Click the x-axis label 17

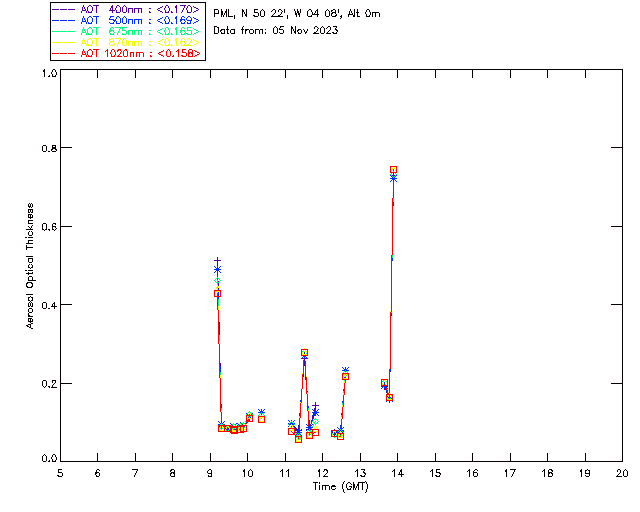tap(510, 473)
